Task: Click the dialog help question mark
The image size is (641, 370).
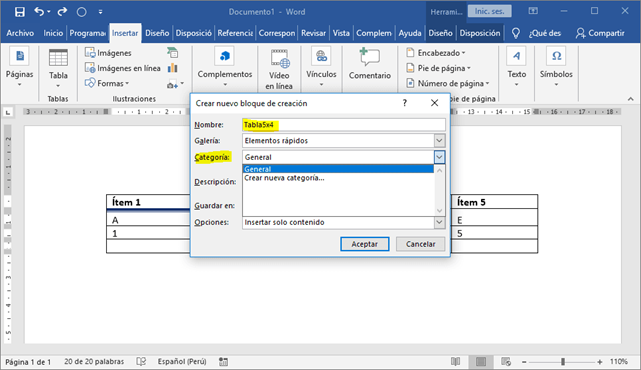Action: (x=405, y=103)
